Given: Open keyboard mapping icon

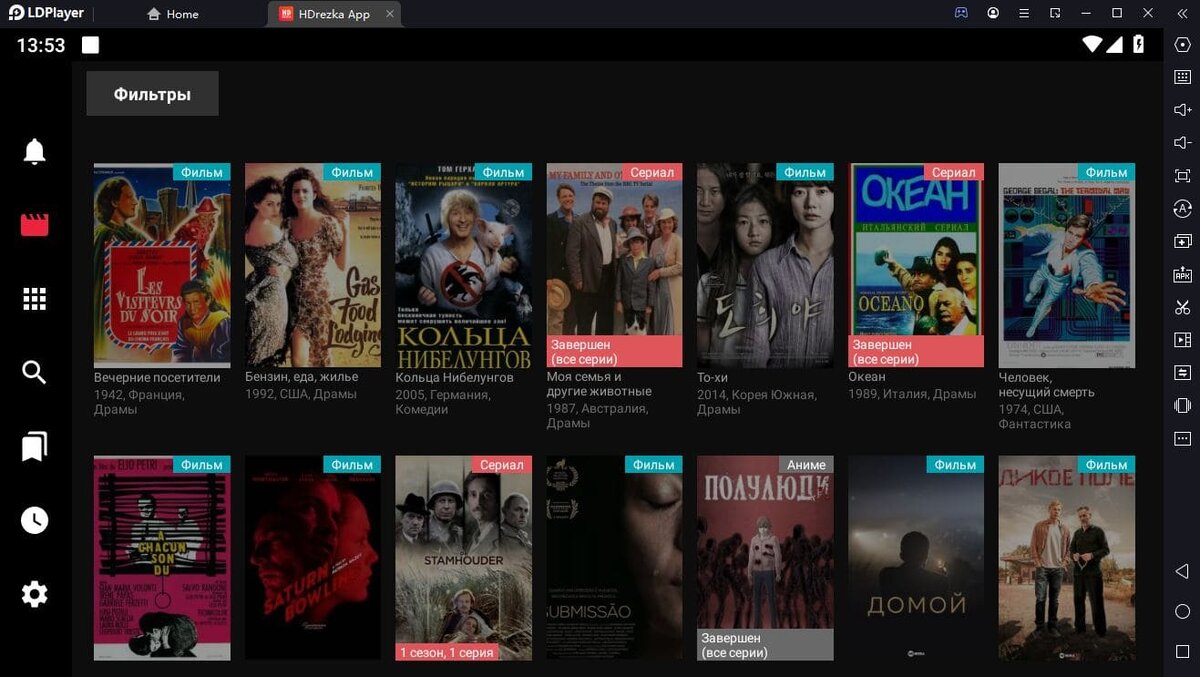Looking at the screenshot, I should (x=1182, y=77).
